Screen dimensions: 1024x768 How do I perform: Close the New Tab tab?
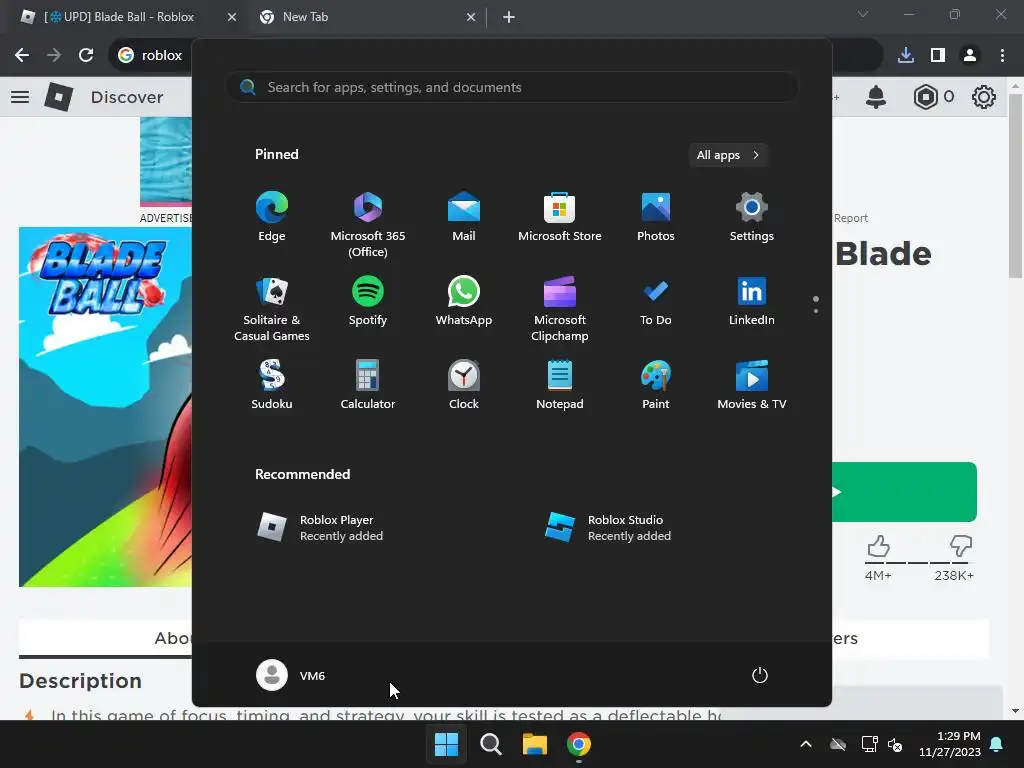pyautogui.click(x=471, y=17)
